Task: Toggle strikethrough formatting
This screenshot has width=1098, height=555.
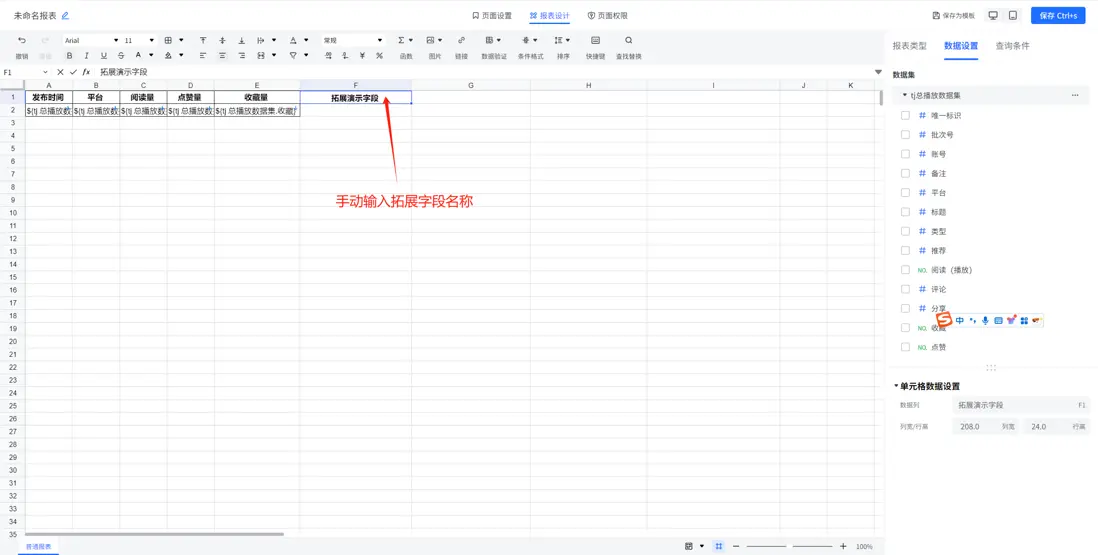Action: (x=121, y=56)
